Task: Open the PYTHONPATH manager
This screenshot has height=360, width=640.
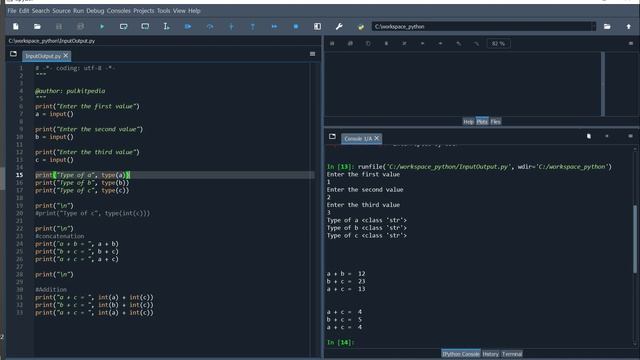Action: (x=361, y=27)
